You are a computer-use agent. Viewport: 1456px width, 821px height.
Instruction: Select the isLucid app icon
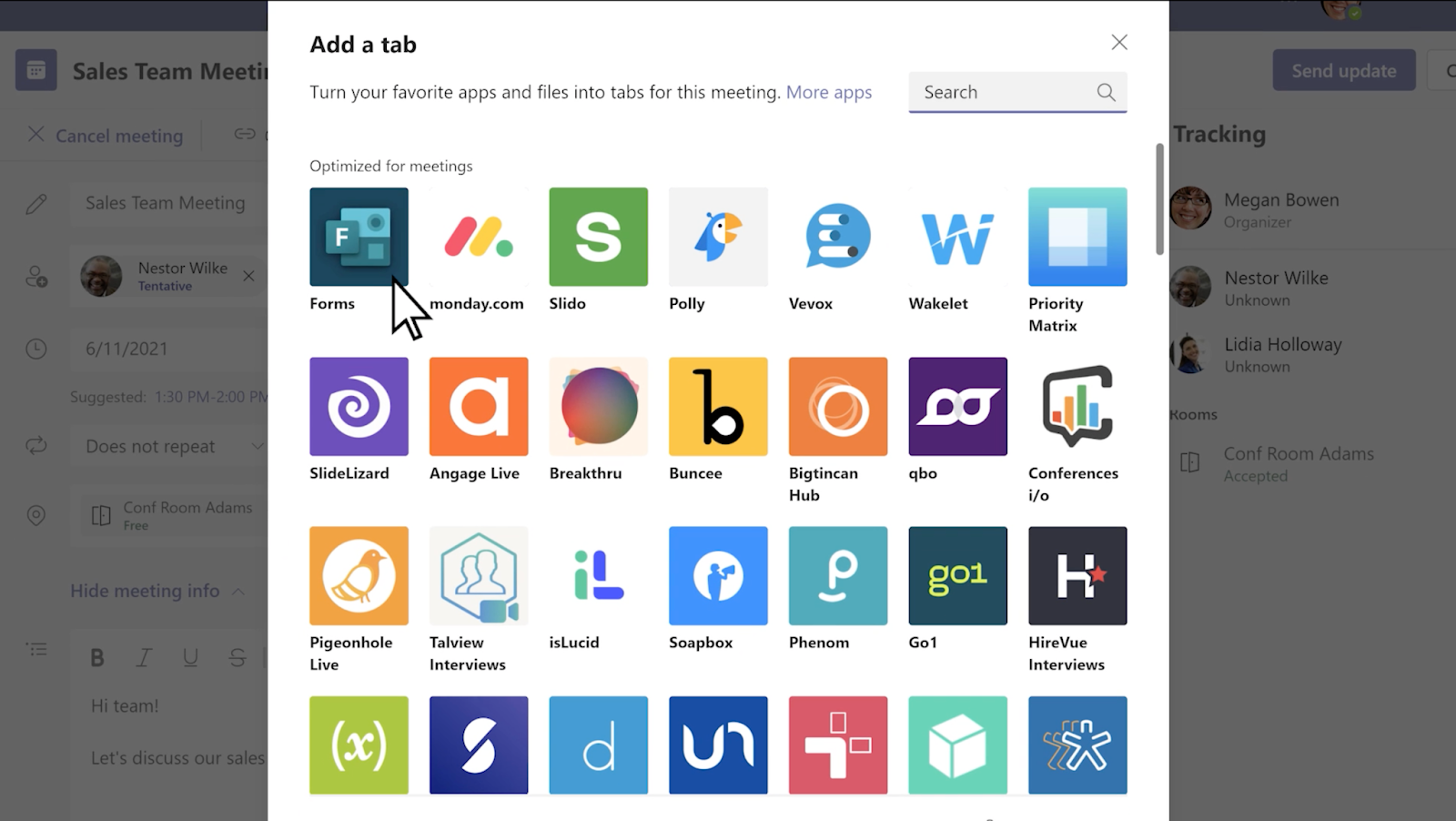point(599,575)
